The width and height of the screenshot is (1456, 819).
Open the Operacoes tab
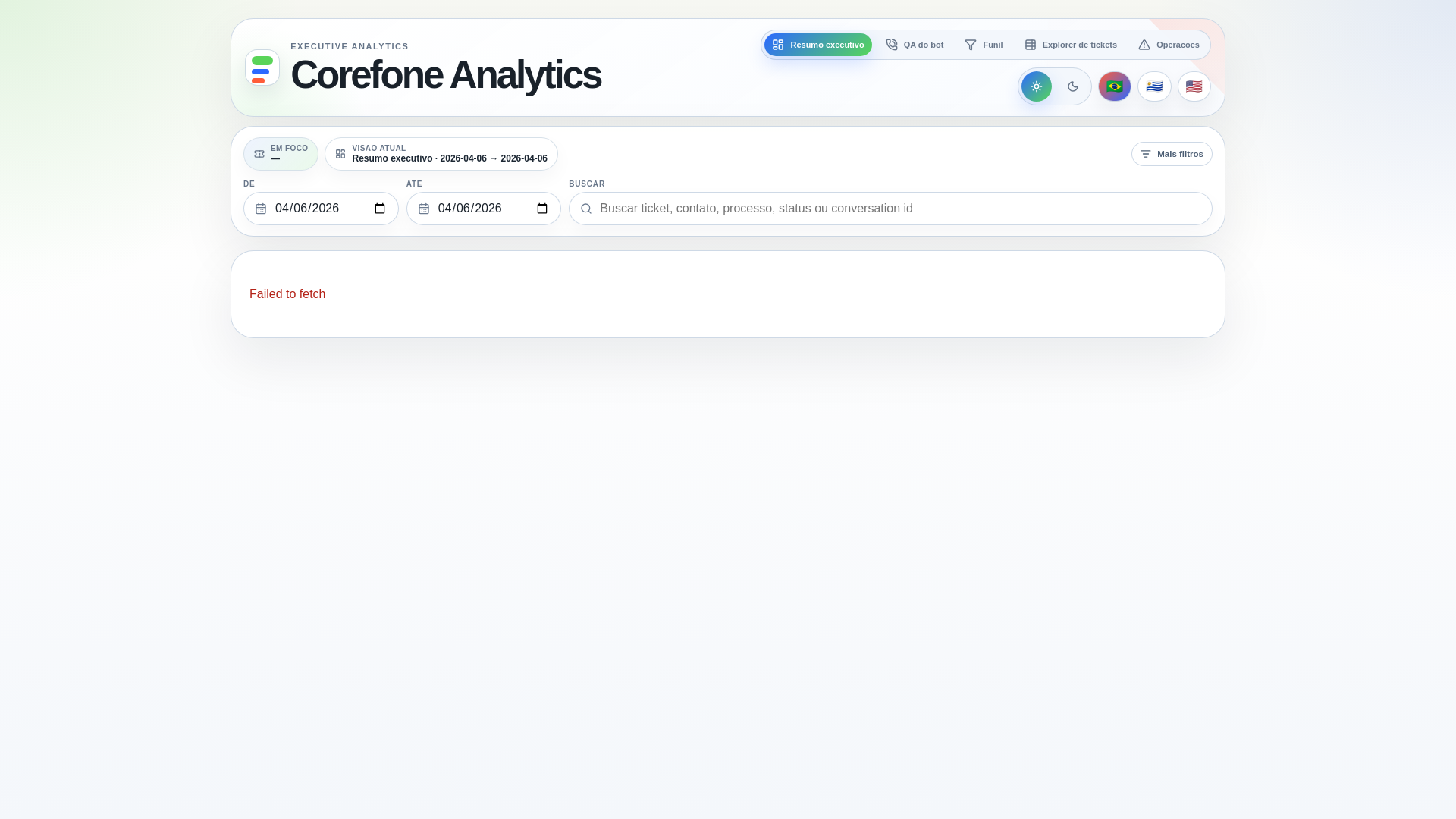[1169, 45]
